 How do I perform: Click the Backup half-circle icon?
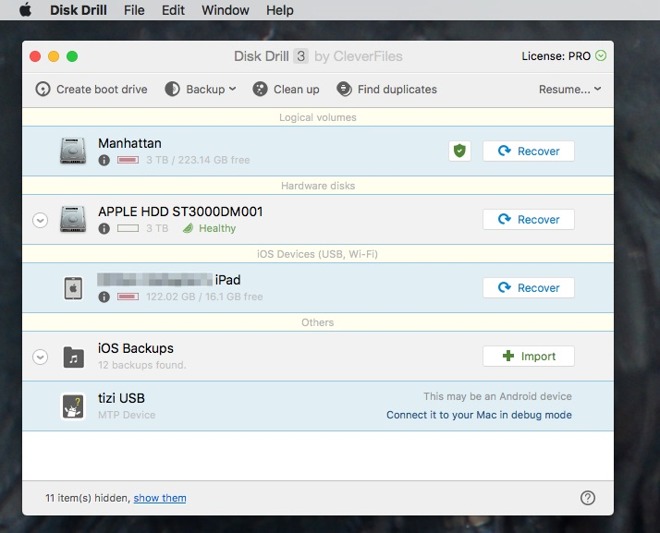pos(172,89)
